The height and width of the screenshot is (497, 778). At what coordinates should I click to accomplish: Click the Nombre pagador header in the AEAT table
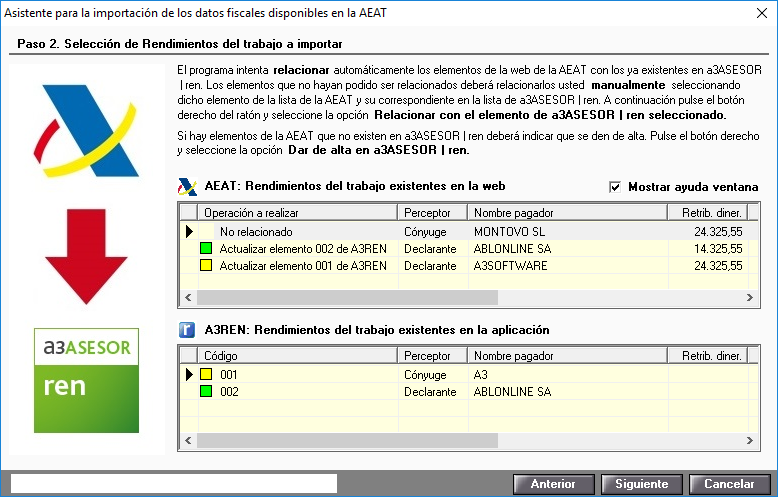pyautogui.click(x=568, y=213)
